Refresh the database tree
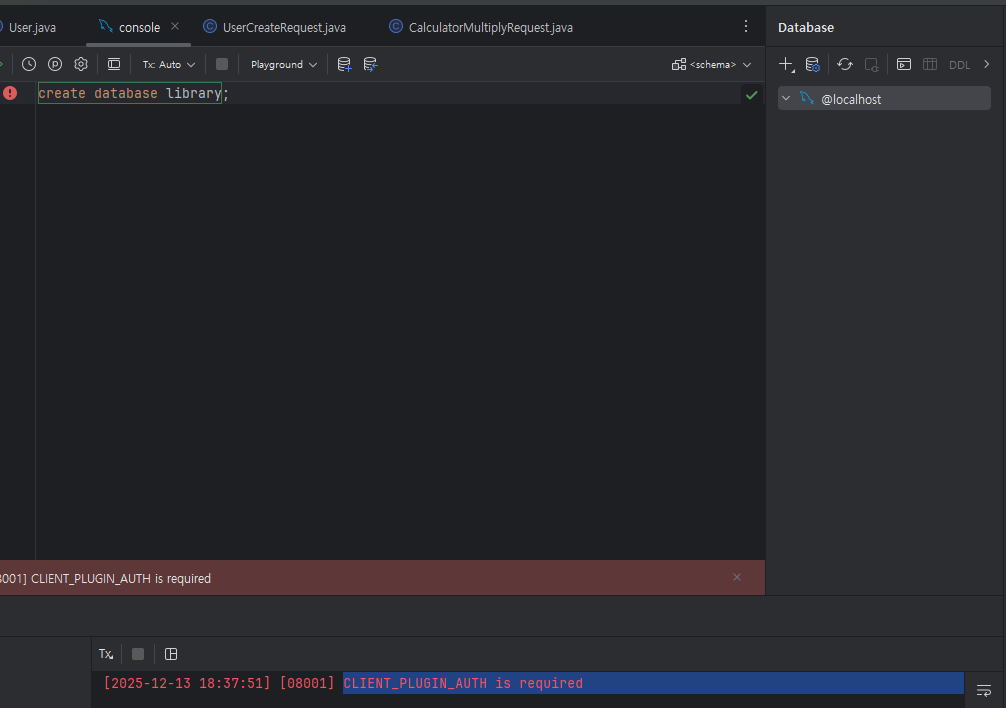Screen dimensions: 1006x708 coord(845,64)
